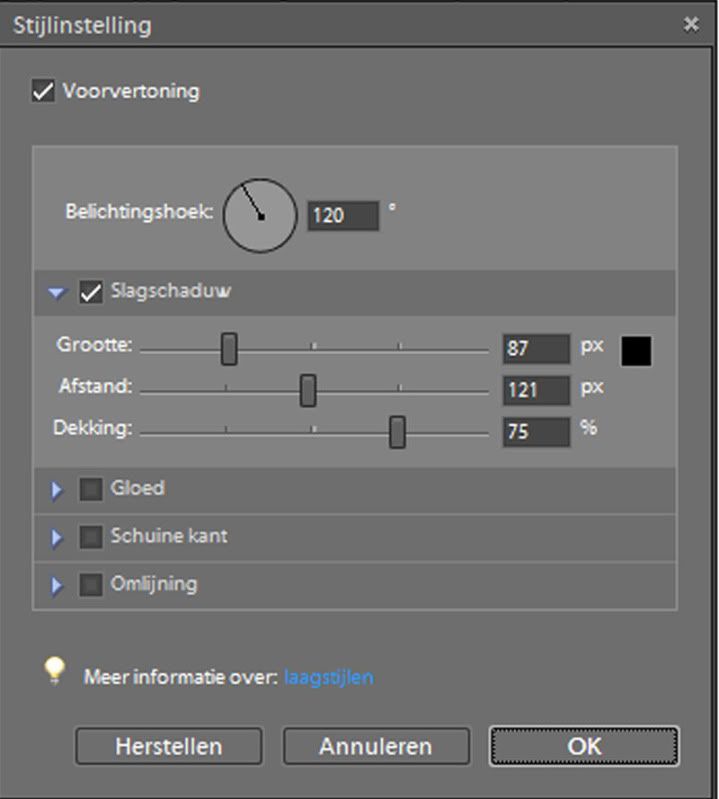Click the Grootte slider handle
This screenshot has width=719, height=799.
(229, 349)
